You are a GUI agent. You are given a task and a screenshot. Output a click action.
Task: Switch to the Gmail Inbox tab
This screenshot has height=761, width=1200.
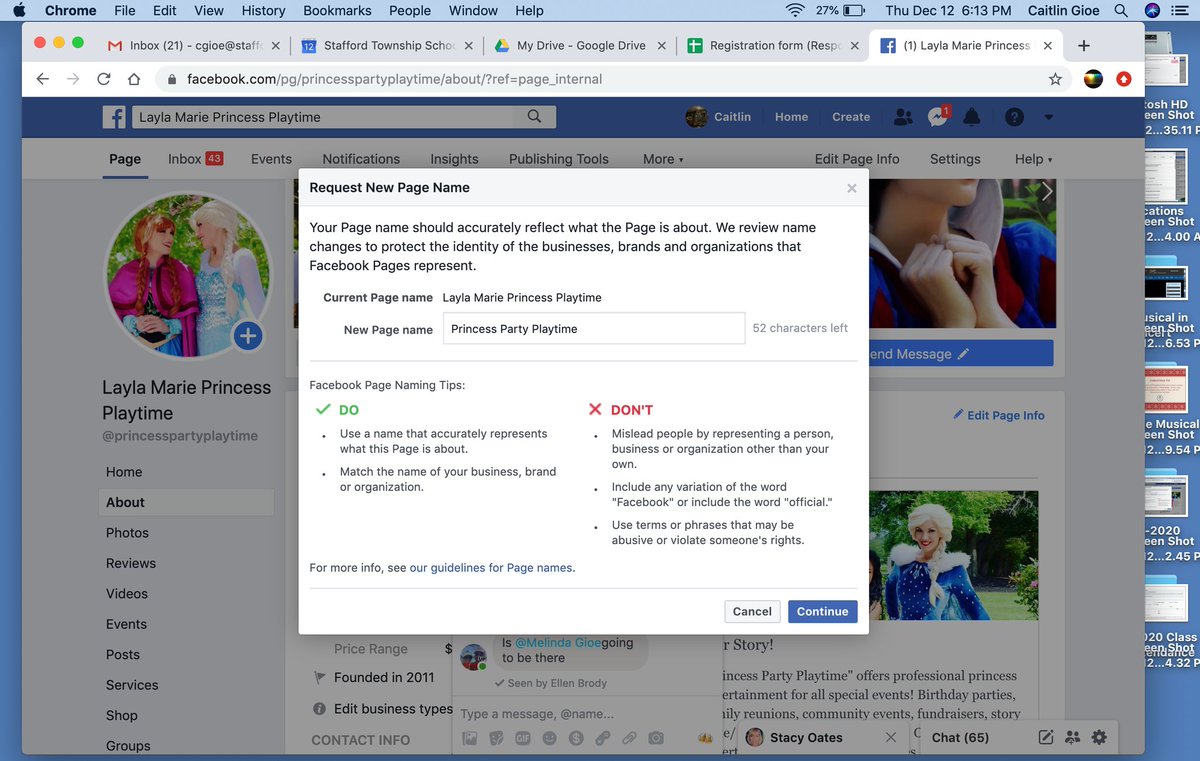pos(194,45)
